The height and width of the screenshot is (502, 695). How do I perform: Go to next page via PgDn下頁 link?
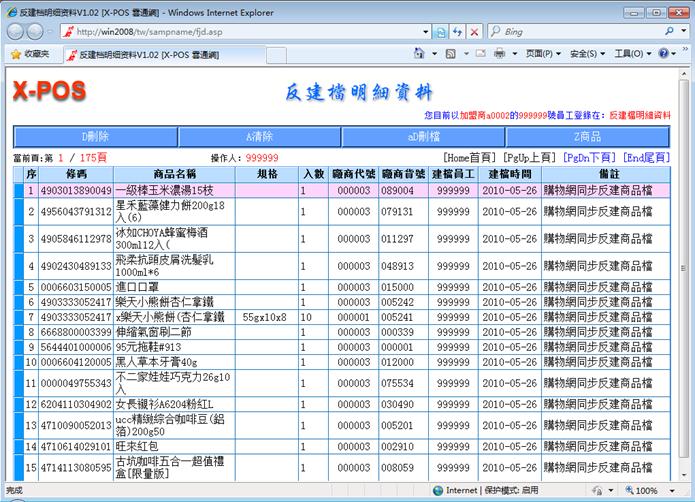pyautogui.click(x=589, y=158)
